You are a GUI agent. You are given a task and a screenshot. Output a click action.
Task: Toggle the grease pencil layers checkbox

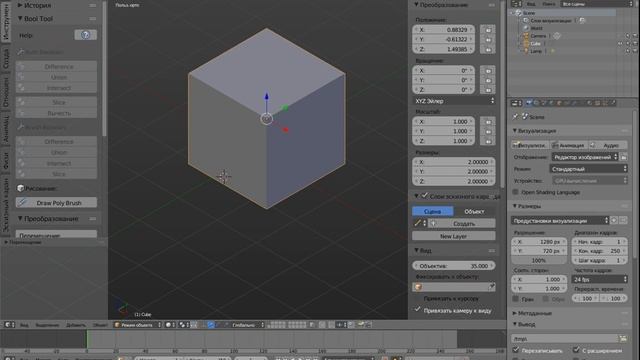424,196
